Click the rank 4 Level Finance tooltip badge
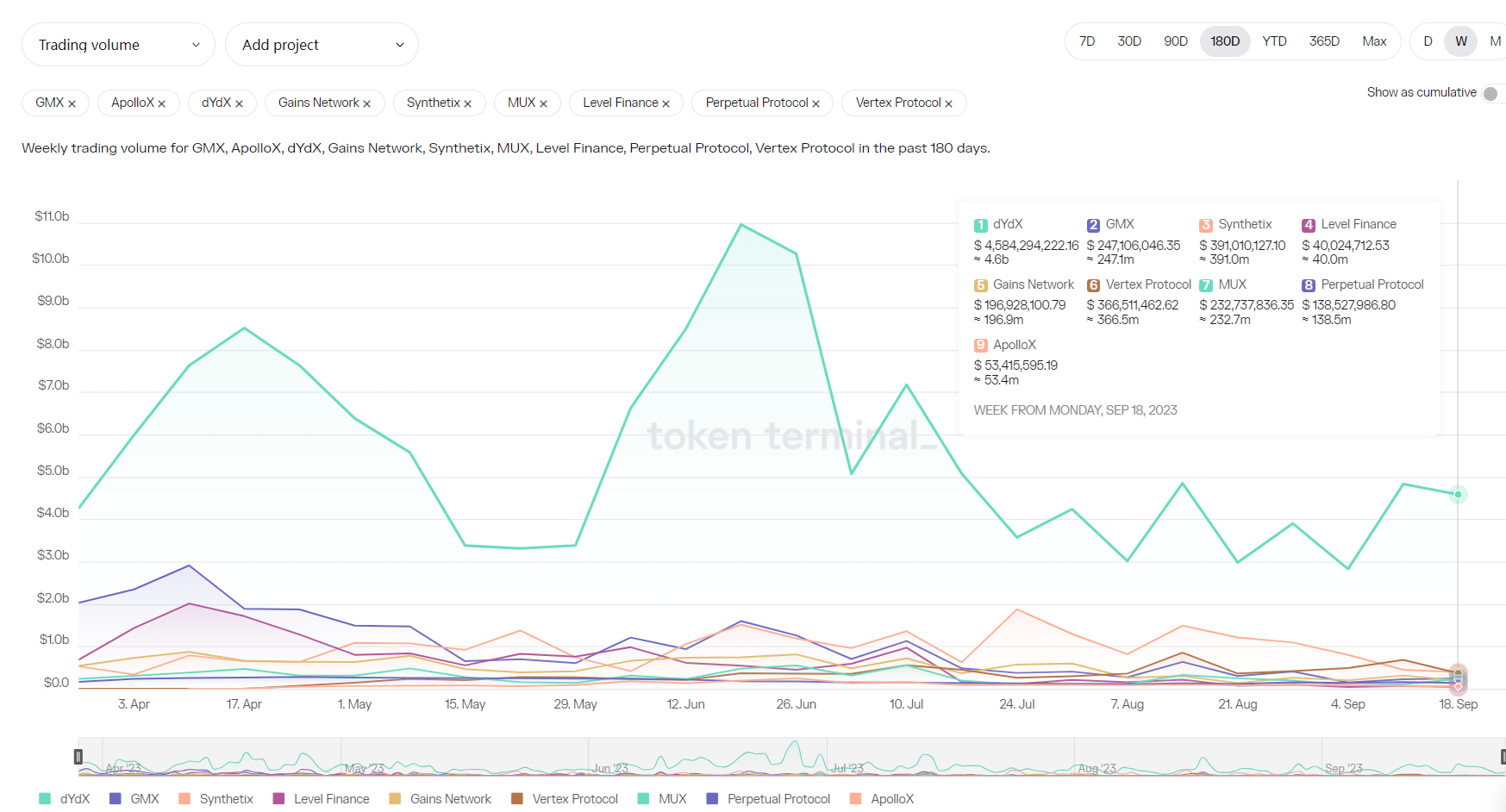Viewport: 1506px width, 812px height. point(1309,225)
